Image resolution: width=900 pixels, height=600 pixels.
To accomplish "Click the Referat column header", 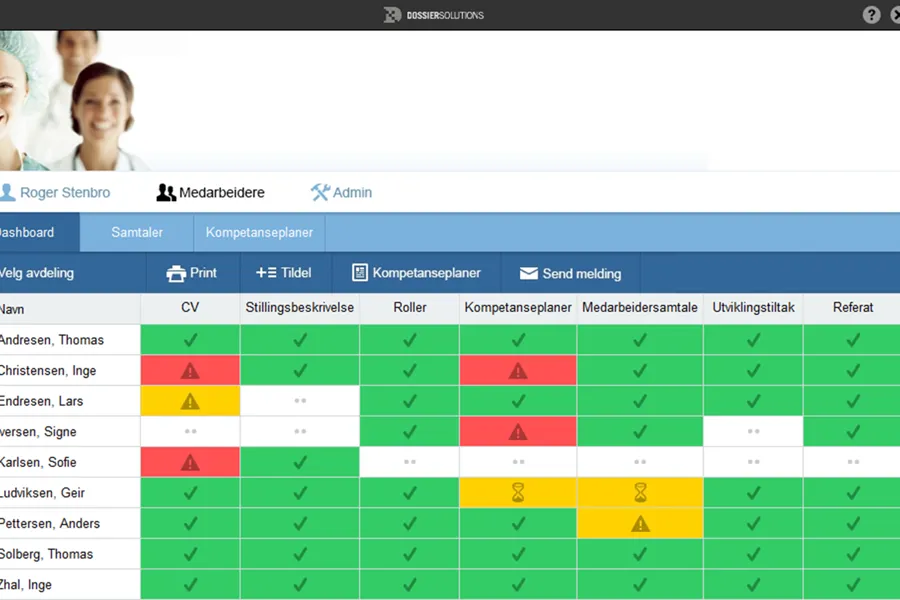I will point(853,308).
